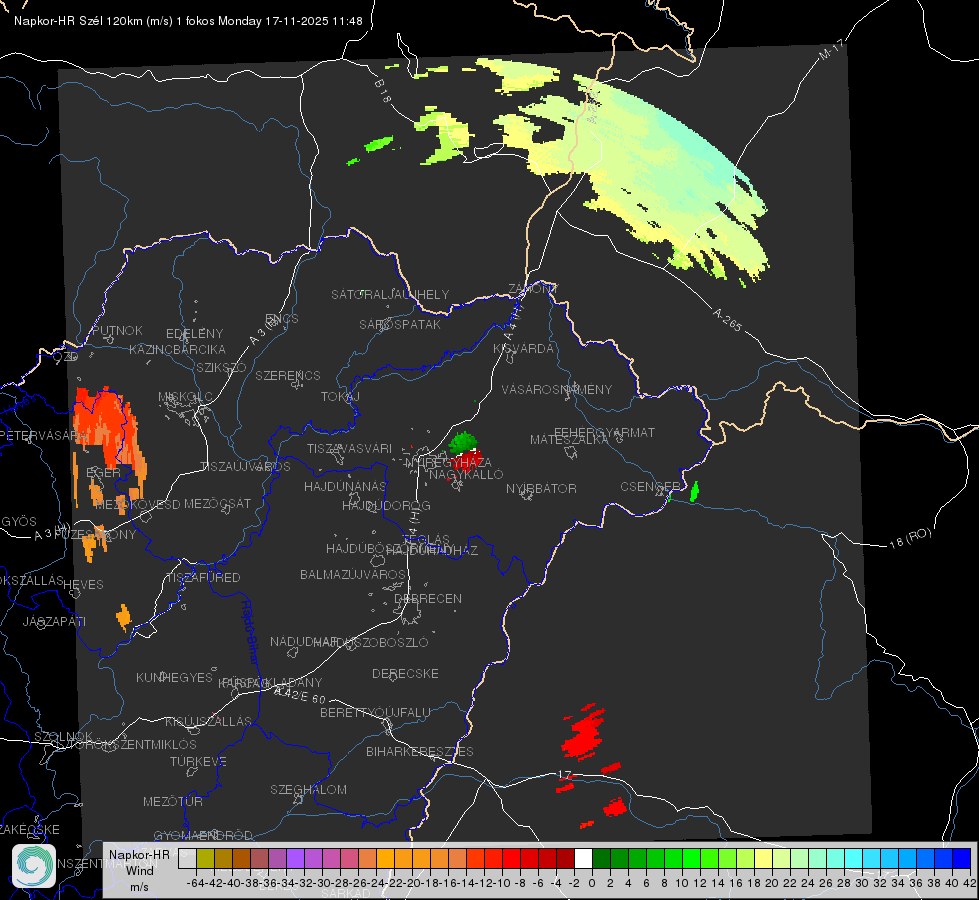Screen dimensions: 979x900
Task: Click the HEVES town label
Action: click(x=84, y=585)
